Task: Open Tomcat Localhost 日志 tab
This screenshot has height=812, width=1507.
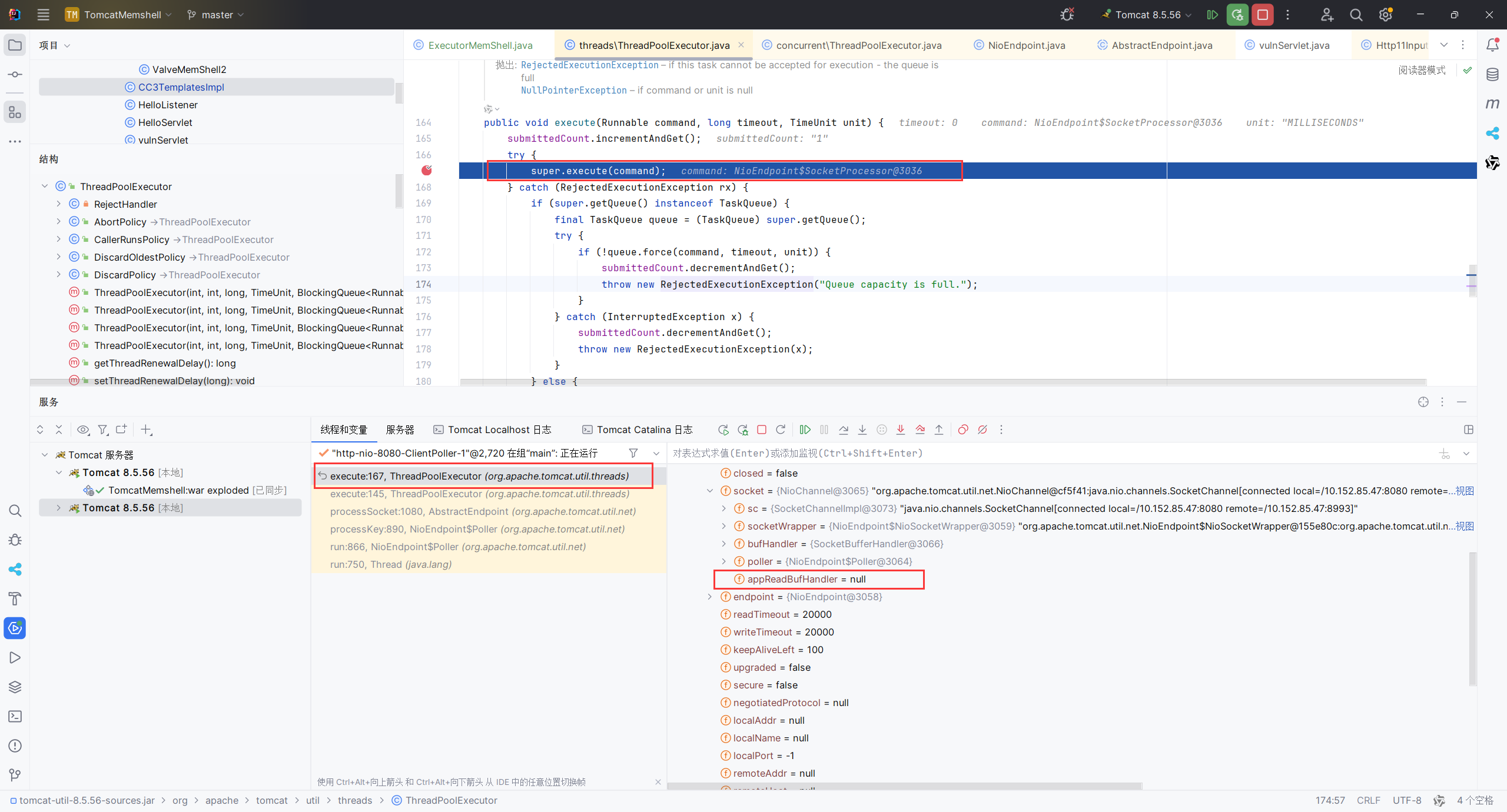Action: (x=492, y=430)
